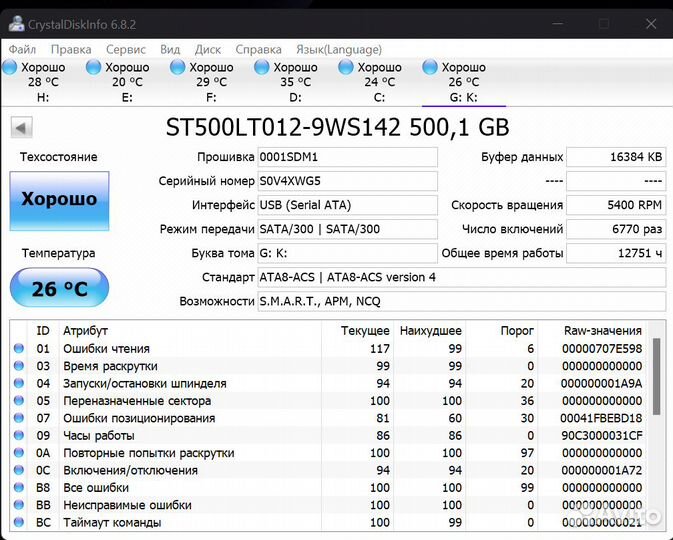This screenshot has height=540, width=673.
Task: Click raw value 000000001A9A
Action: 601,383
